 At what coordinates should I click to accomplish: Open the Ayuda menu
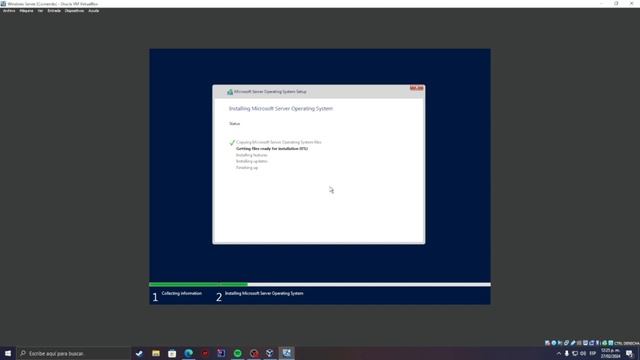pos(93,11)
